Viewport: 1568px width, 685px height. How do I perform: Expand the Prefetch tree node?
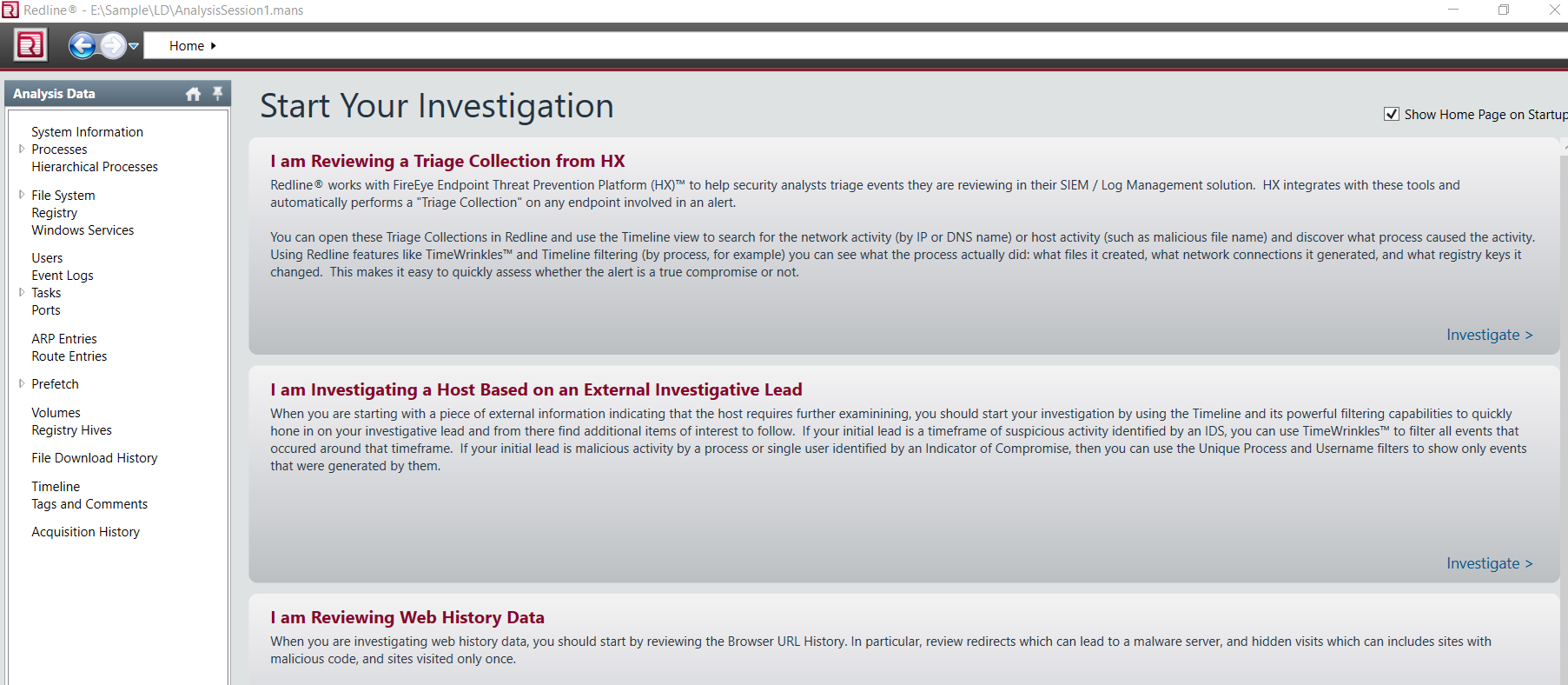22,383
